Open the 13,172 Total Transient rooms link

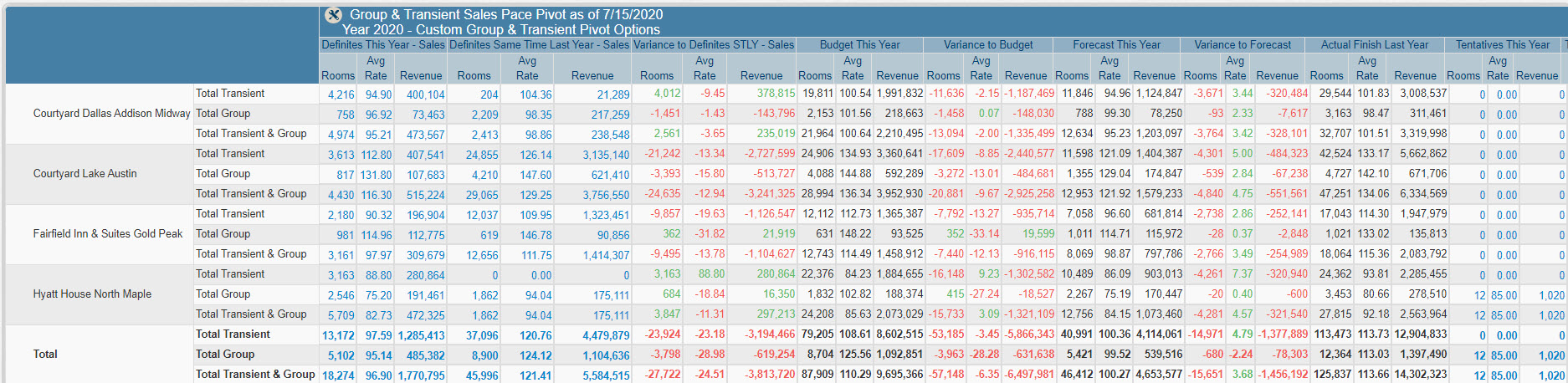pyautogui.click(x=338, y=336)
